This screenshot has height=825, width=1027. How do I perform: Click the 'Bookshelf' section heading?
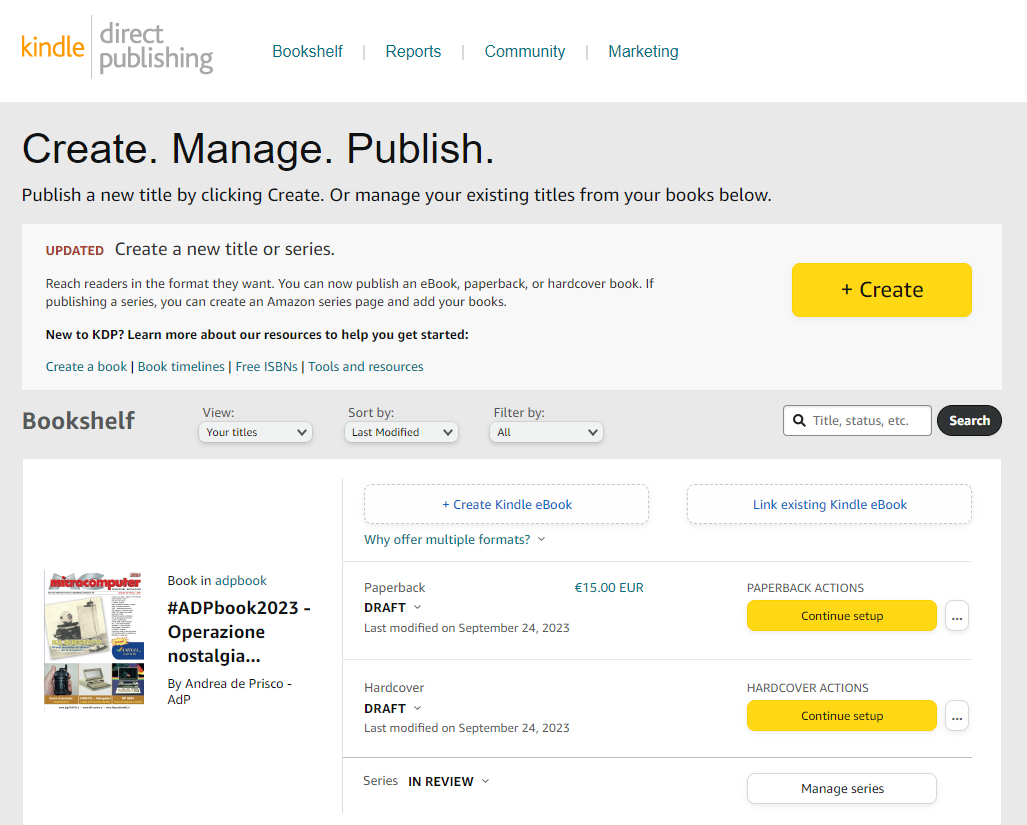79,421
